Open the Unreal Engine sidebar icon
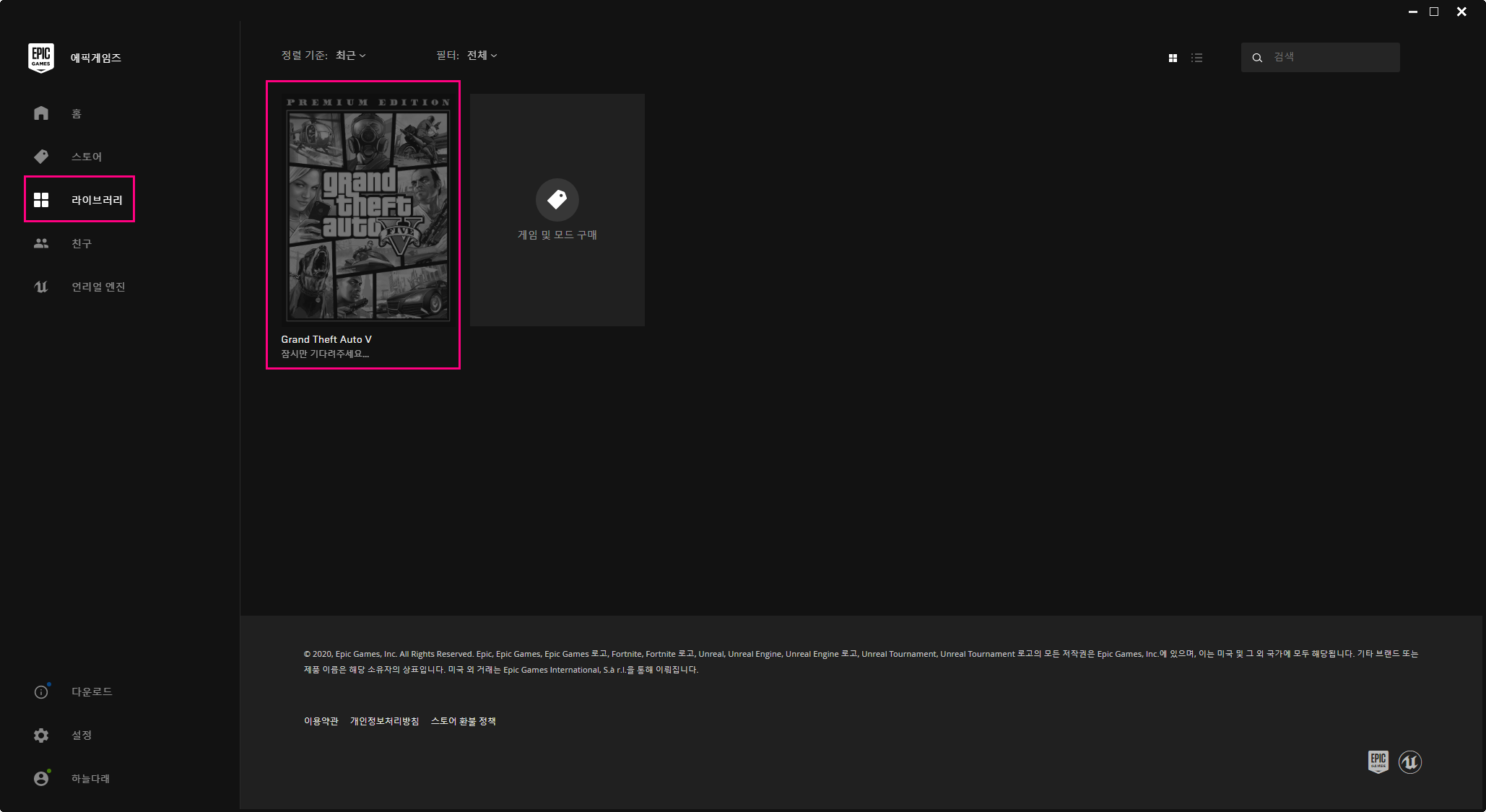1486x812 pixels. point(41,287)
